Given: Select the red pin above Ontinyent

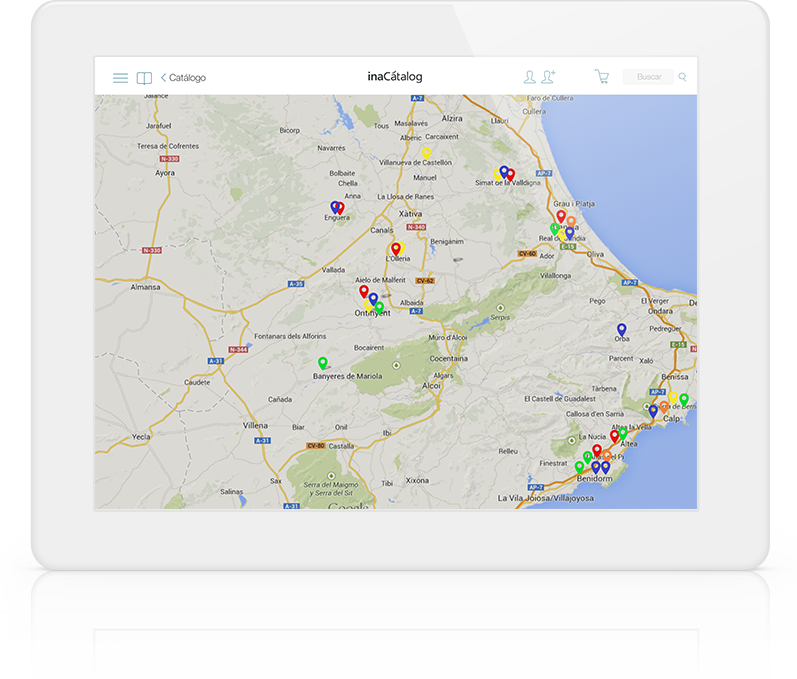Looking at the screenshot, I should (363, 291).
